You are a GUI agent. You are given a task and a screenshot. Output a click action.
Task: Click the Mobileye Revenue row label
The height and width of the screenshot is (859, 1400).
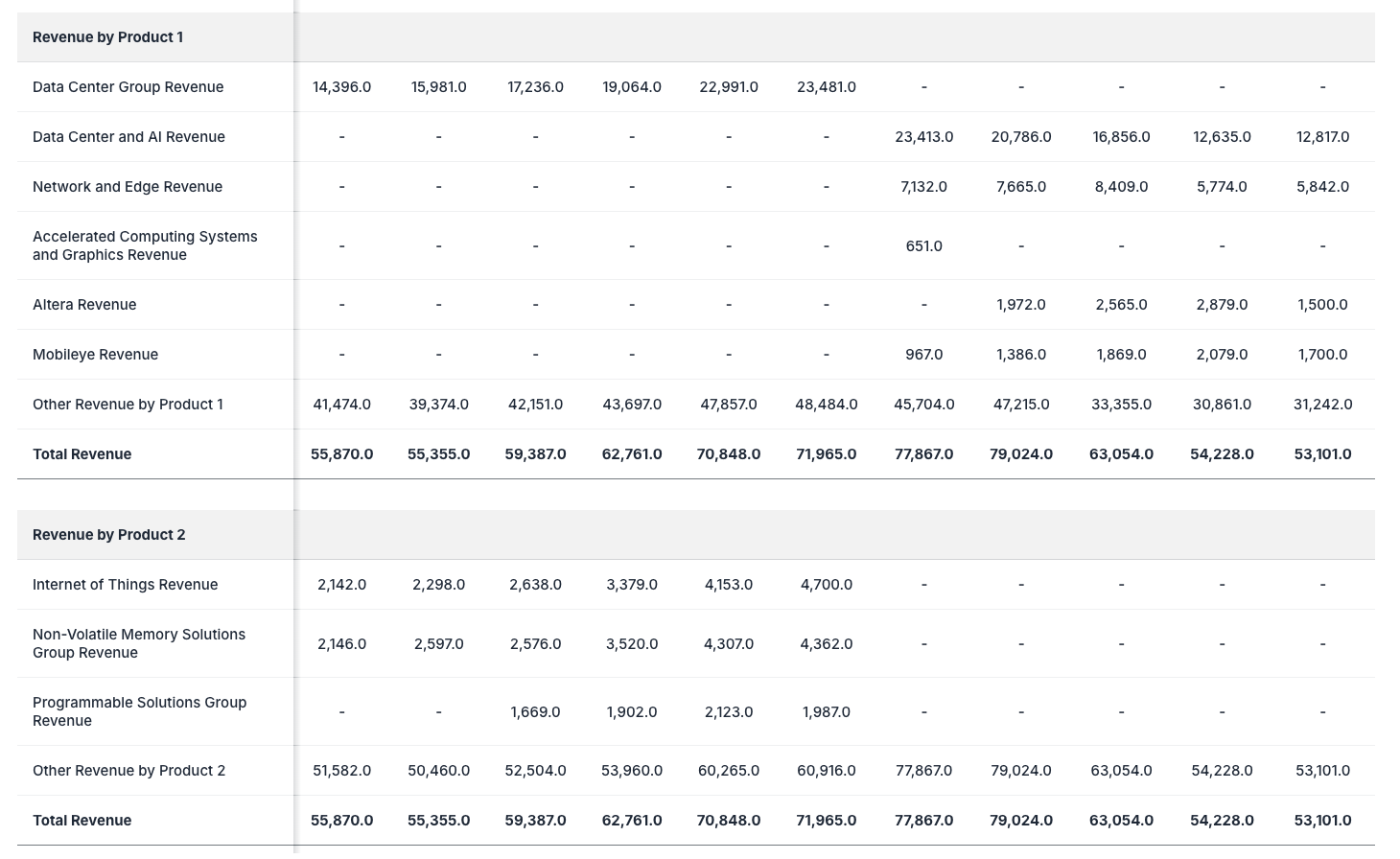click(x=95, y=354)
